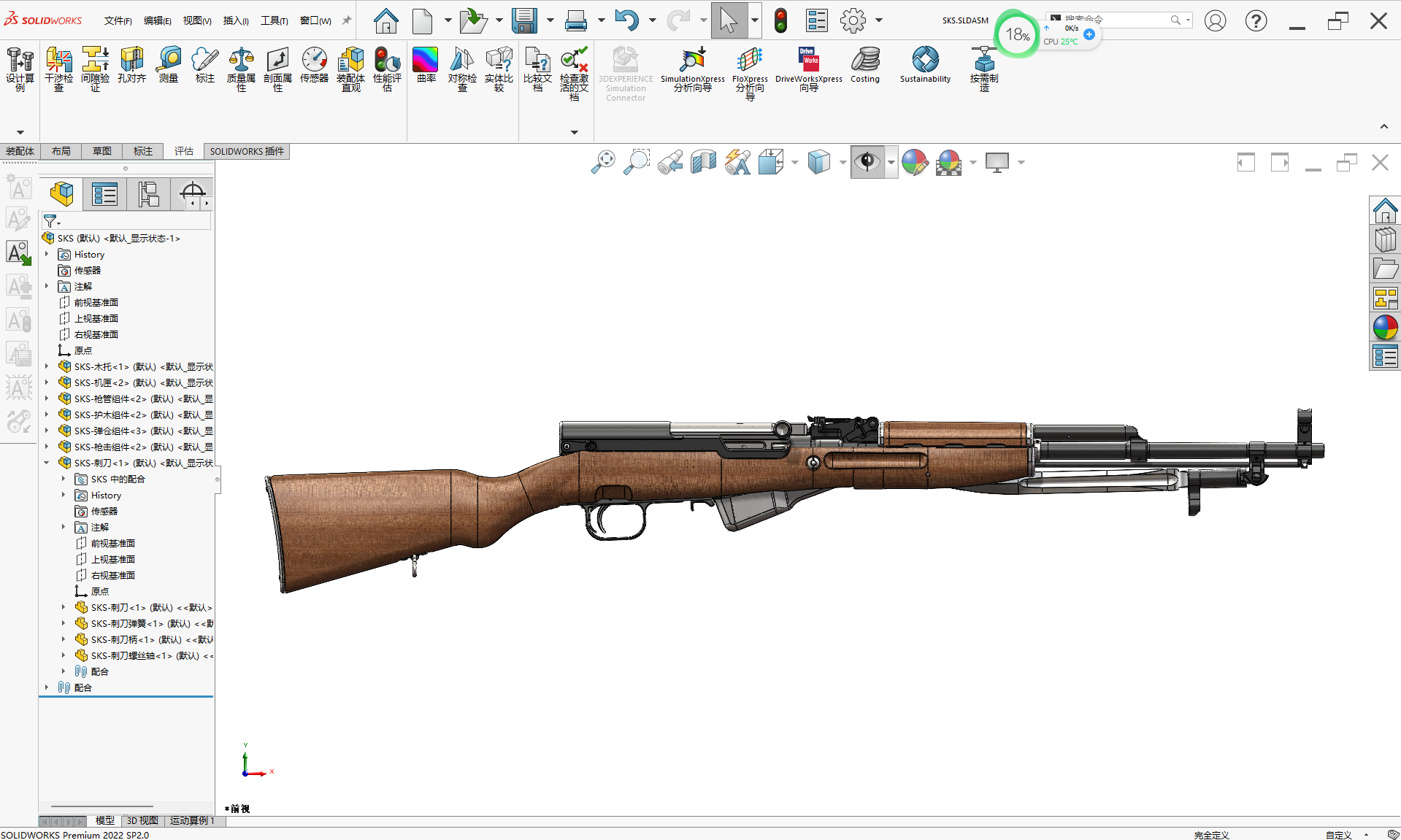Open Section Properties (剖面属性)
Screen dimensions: 1401x840
coord(277,69)
